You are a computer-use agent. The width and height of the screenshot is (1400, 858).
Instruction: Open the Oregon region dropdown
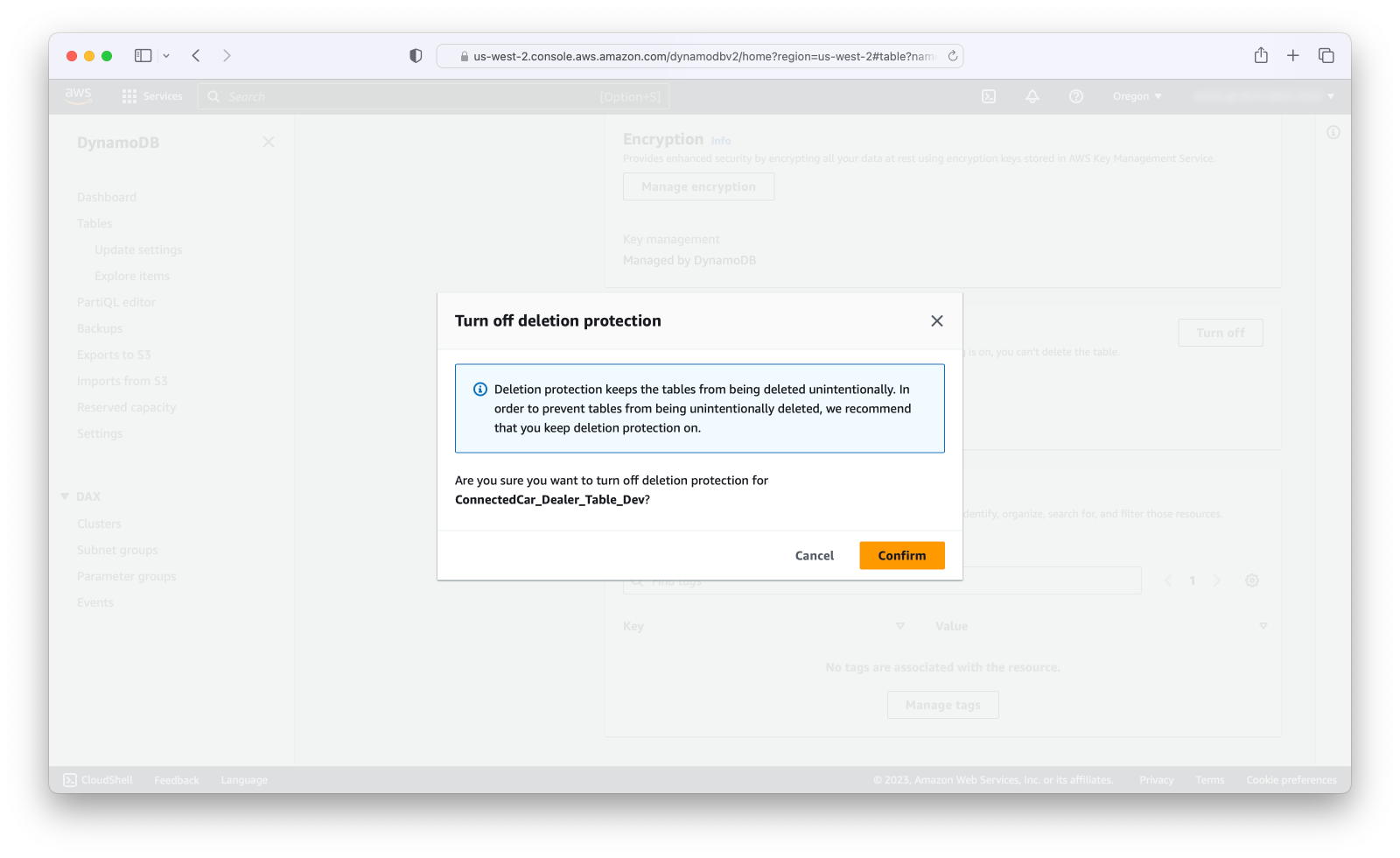[1137, 96]
